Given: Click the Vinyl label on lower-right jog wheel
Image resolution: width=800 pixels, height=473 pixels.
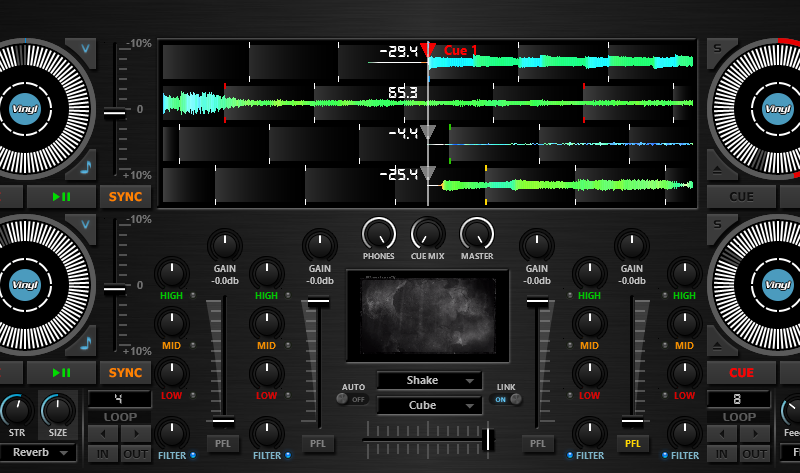Looking at the screenshot, I should point(778,285).
